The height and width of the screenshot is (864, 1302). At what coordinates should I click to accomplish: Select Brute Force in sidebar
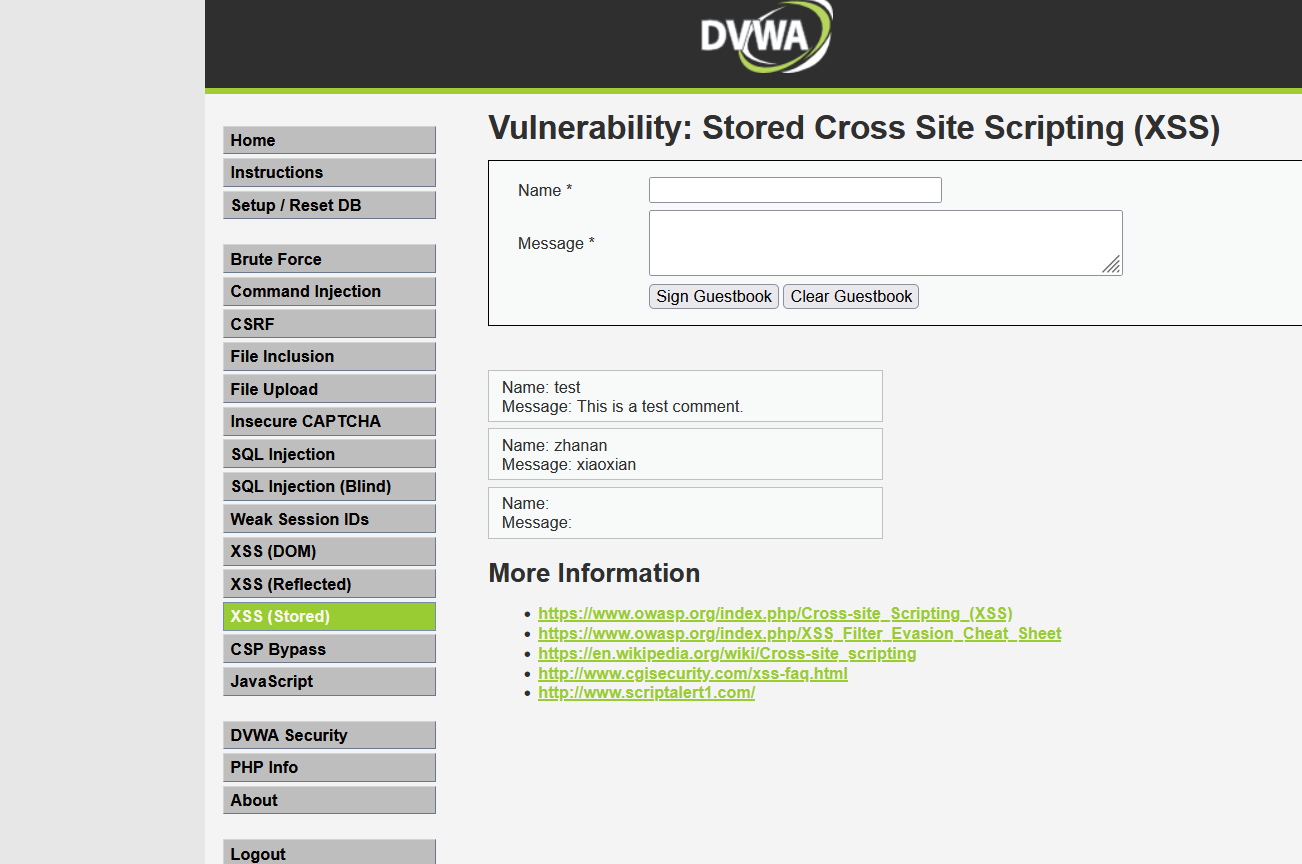click(329, 259)
